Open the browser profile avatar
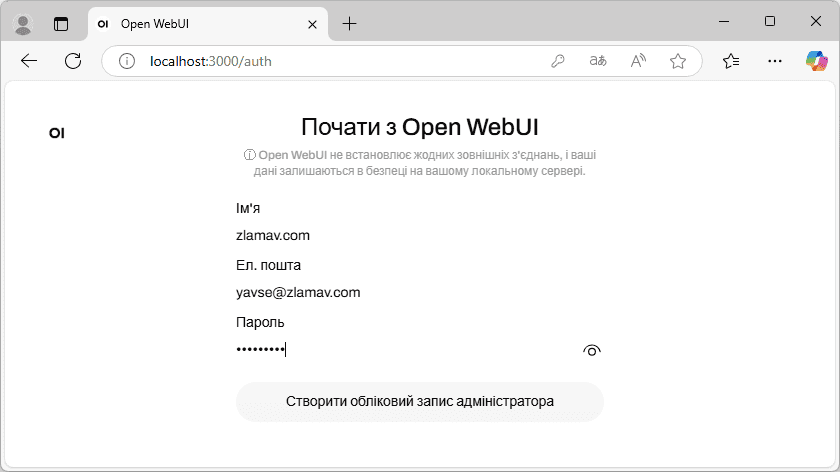 pos(23,23)
